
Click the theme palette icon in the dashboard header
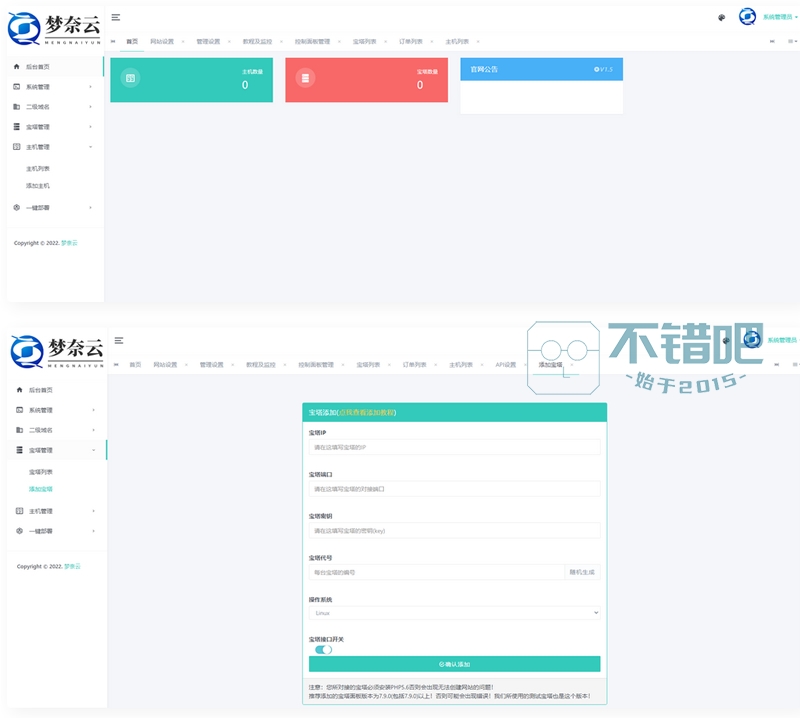coord(722,17)
